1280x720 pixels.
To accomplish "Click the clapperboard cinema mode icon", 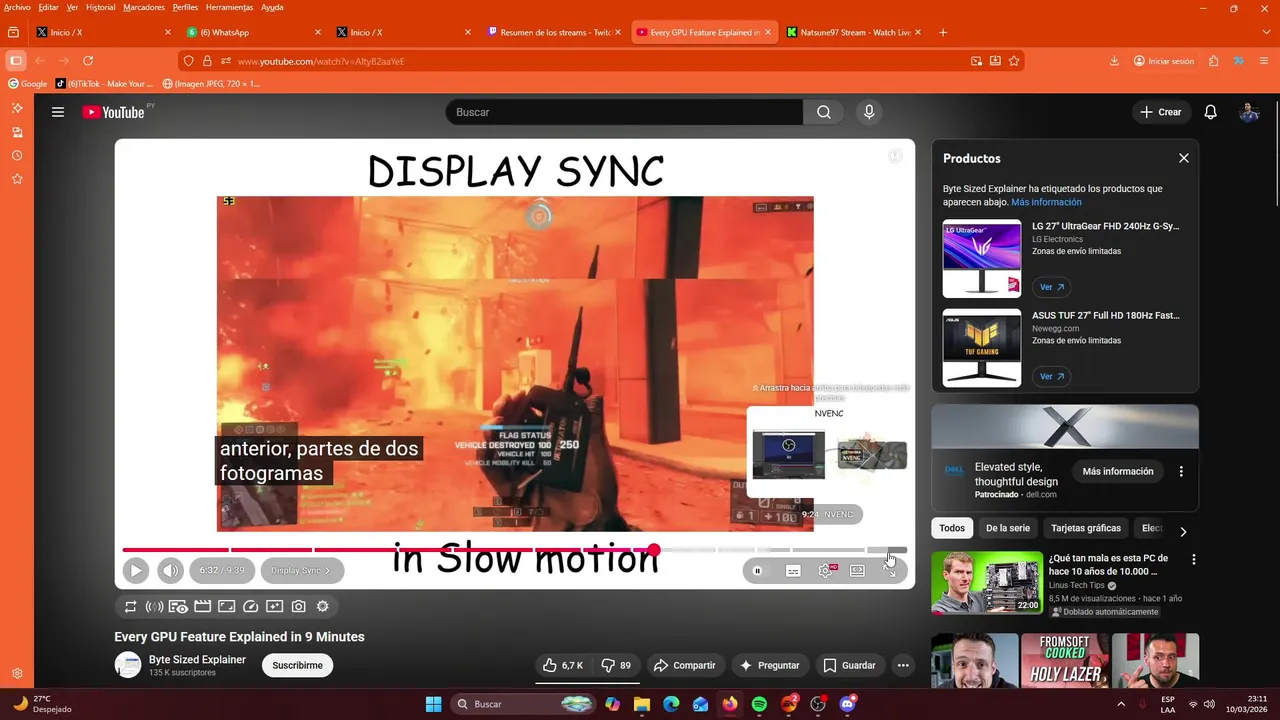I will click(x=202, y=606).
